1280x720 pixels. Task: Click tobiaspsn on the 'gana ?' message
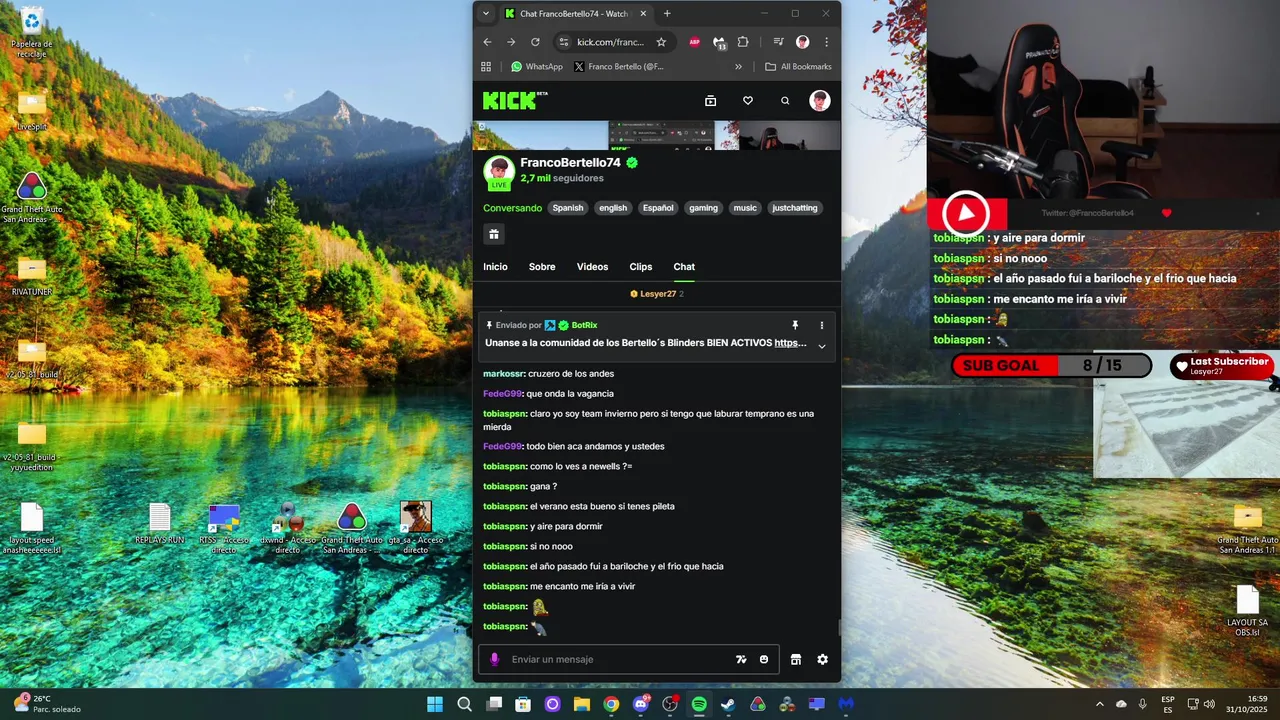(x=504, y=486)
